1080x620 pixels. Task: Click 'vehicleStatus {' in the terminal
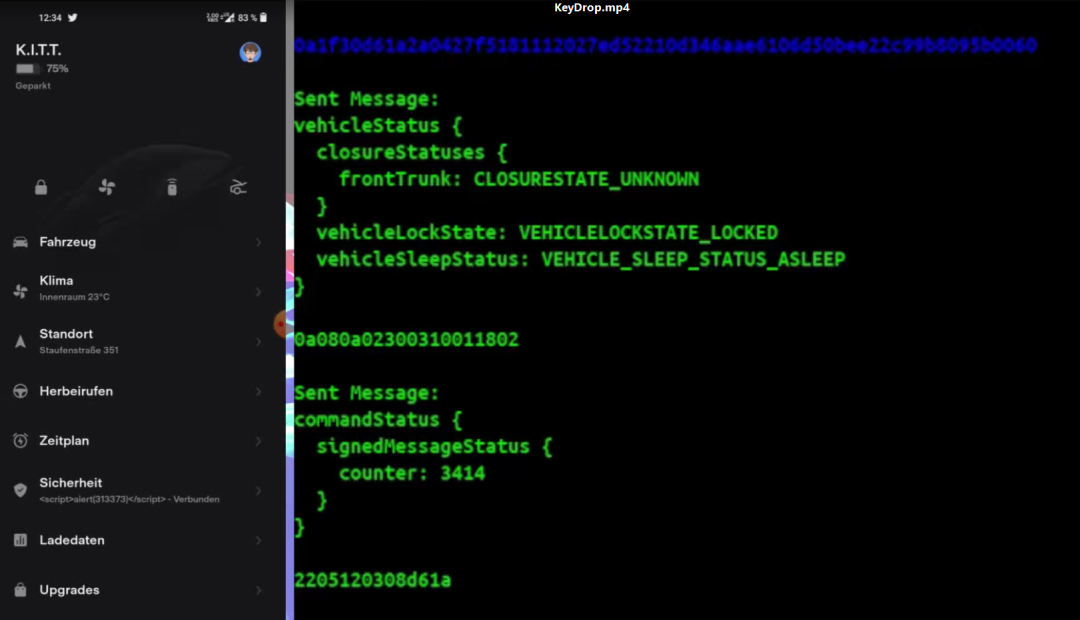[378, 125]
